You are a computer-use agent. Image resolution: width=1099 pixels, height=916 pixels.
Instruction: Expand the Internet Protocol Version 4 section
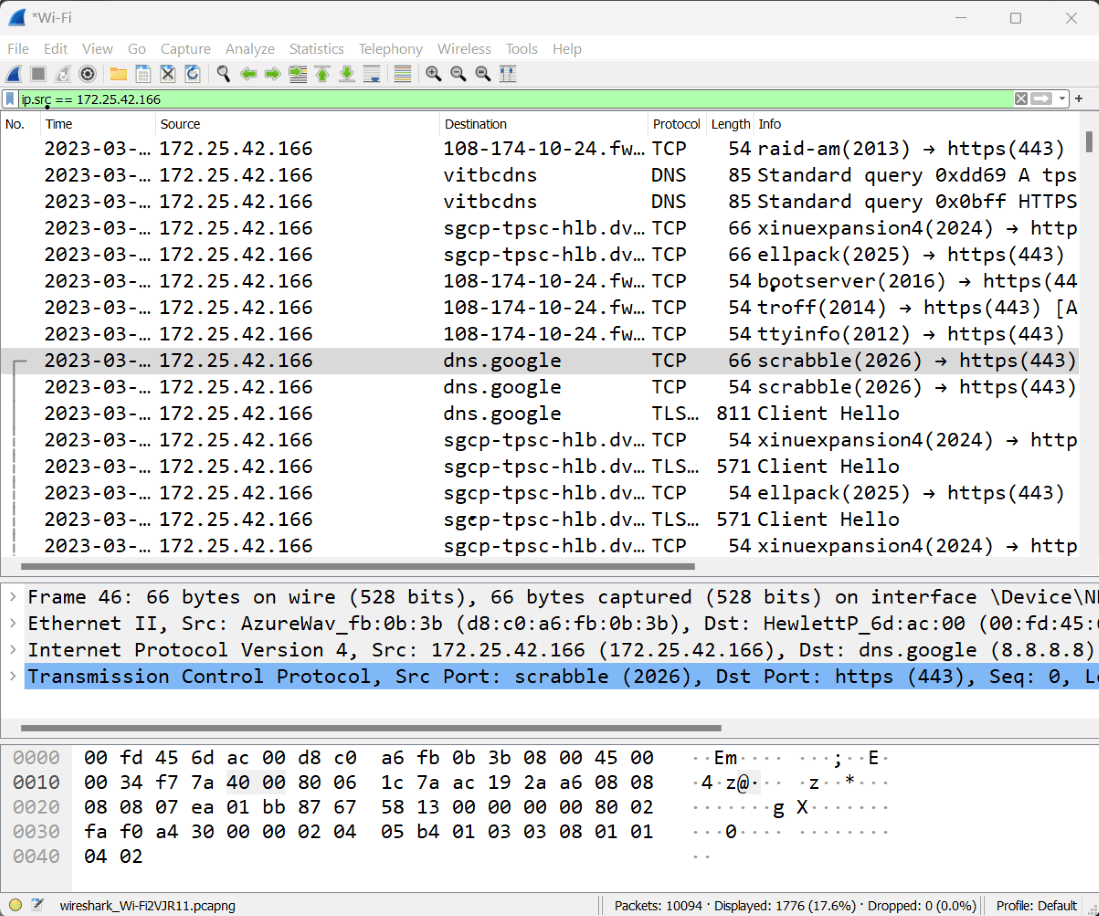[x=10, y=650]
